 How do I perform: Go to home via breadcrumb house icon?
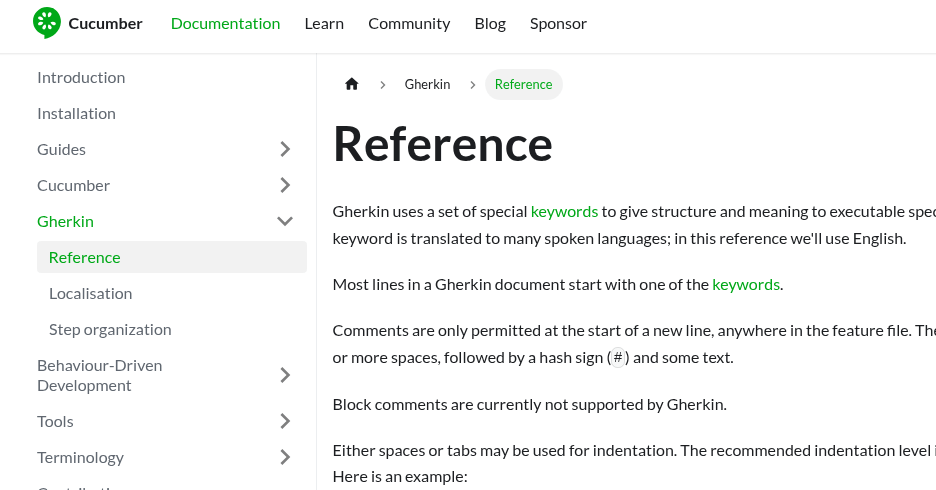352,84
